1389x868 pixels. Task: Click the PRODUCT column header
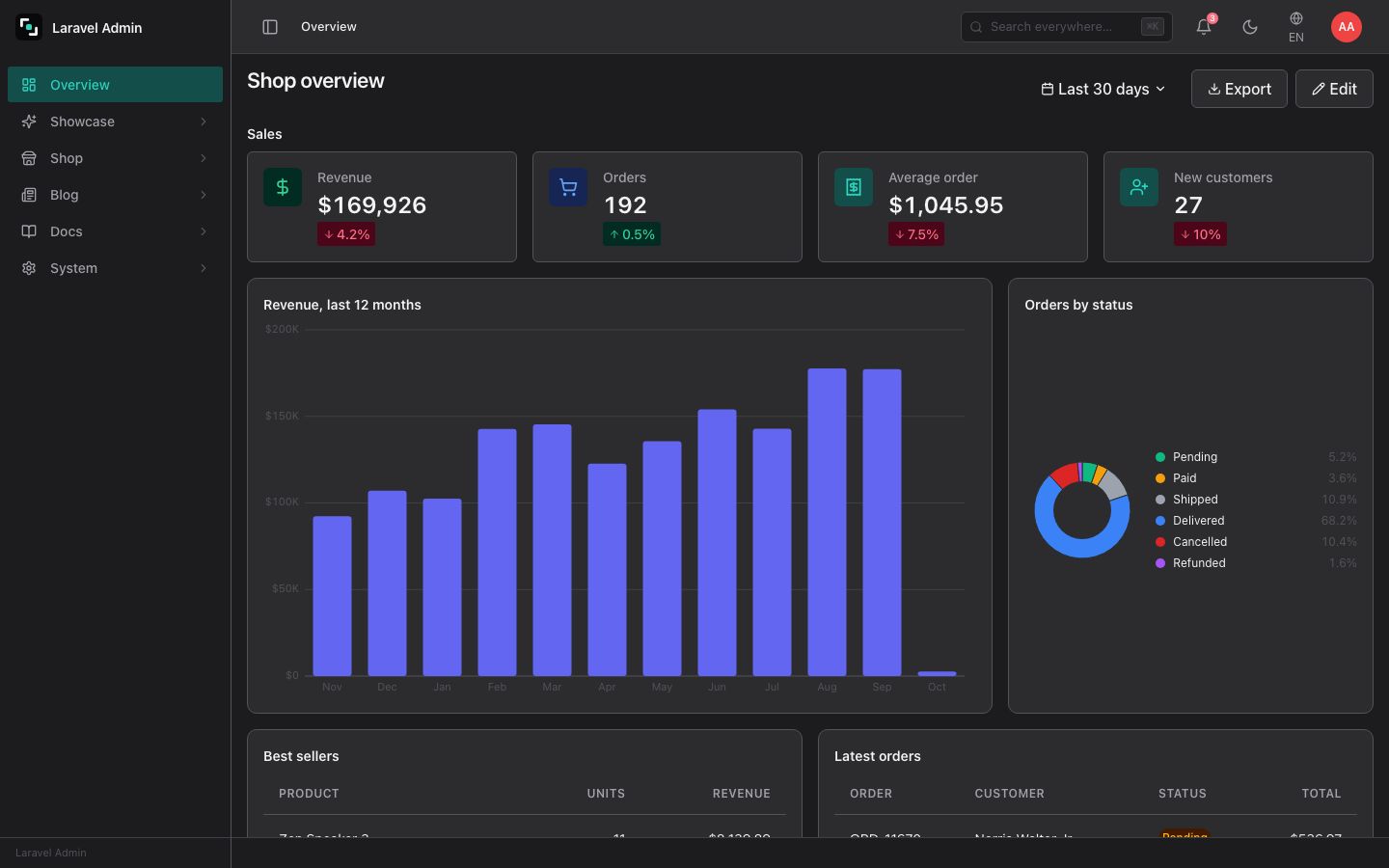click(x=309, y=794)
